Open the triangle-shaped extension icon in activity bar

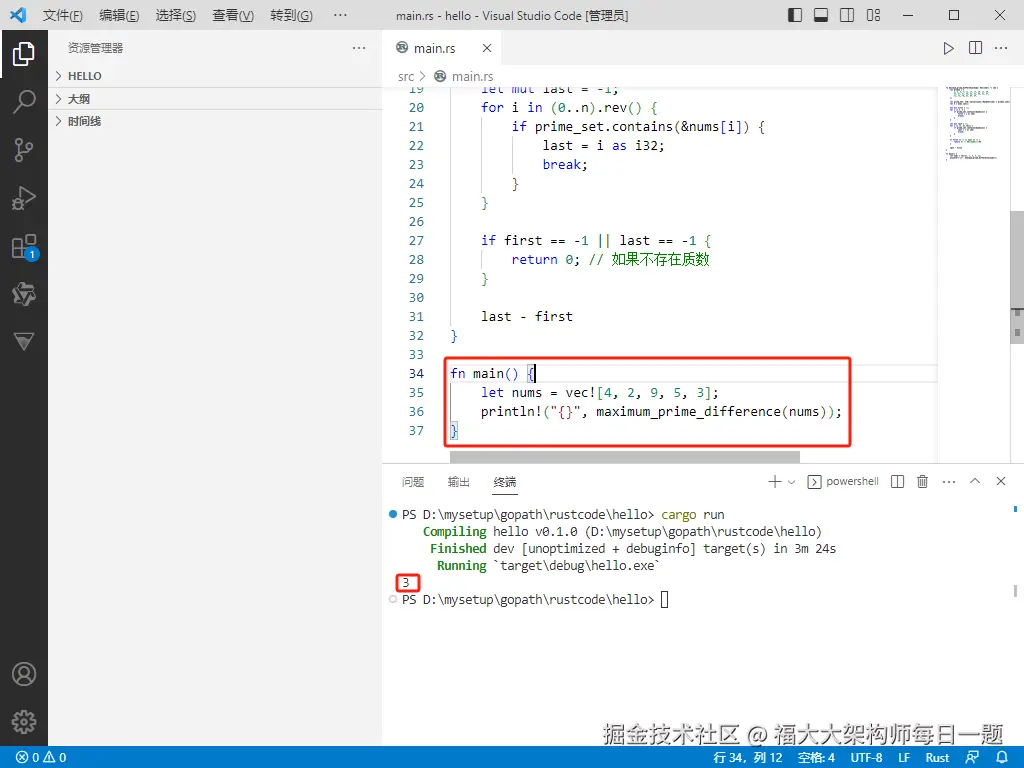pyautogui.click(x=24, y=342)
